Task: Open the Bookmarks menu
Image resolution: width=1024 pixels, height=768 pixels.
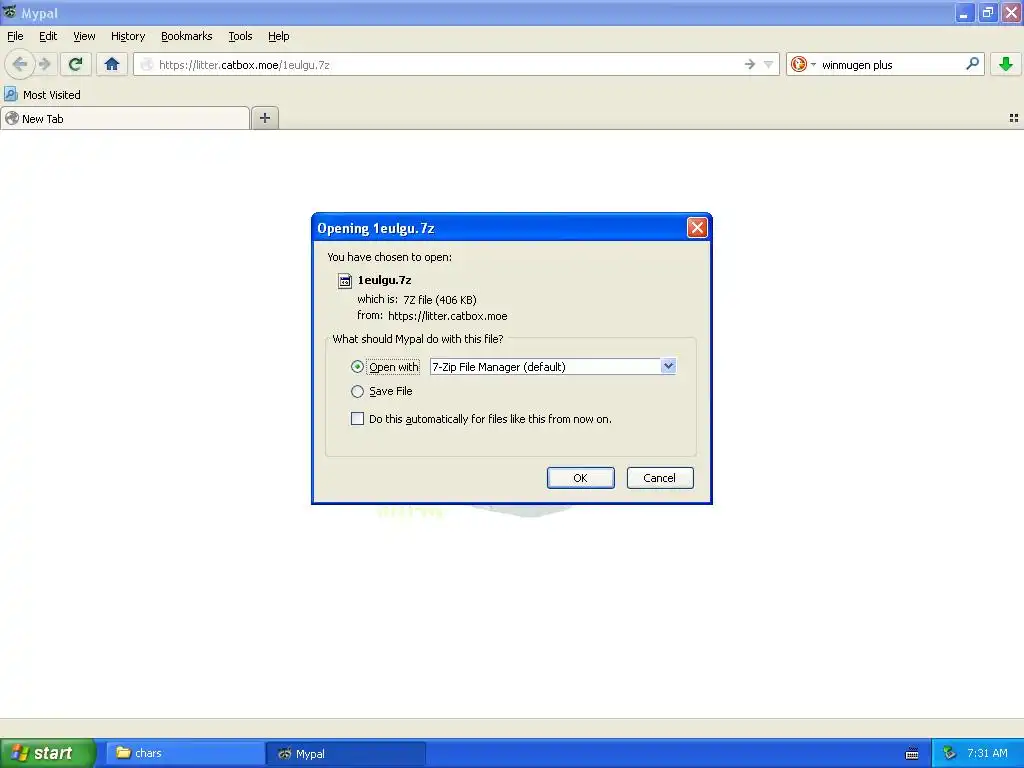Action: [x=187, y=36]
